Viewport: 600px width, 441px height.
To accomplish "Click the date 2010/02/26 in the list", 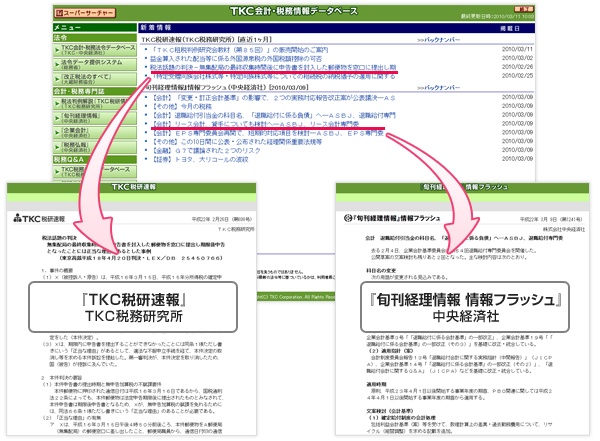I will tap(517, 67).
